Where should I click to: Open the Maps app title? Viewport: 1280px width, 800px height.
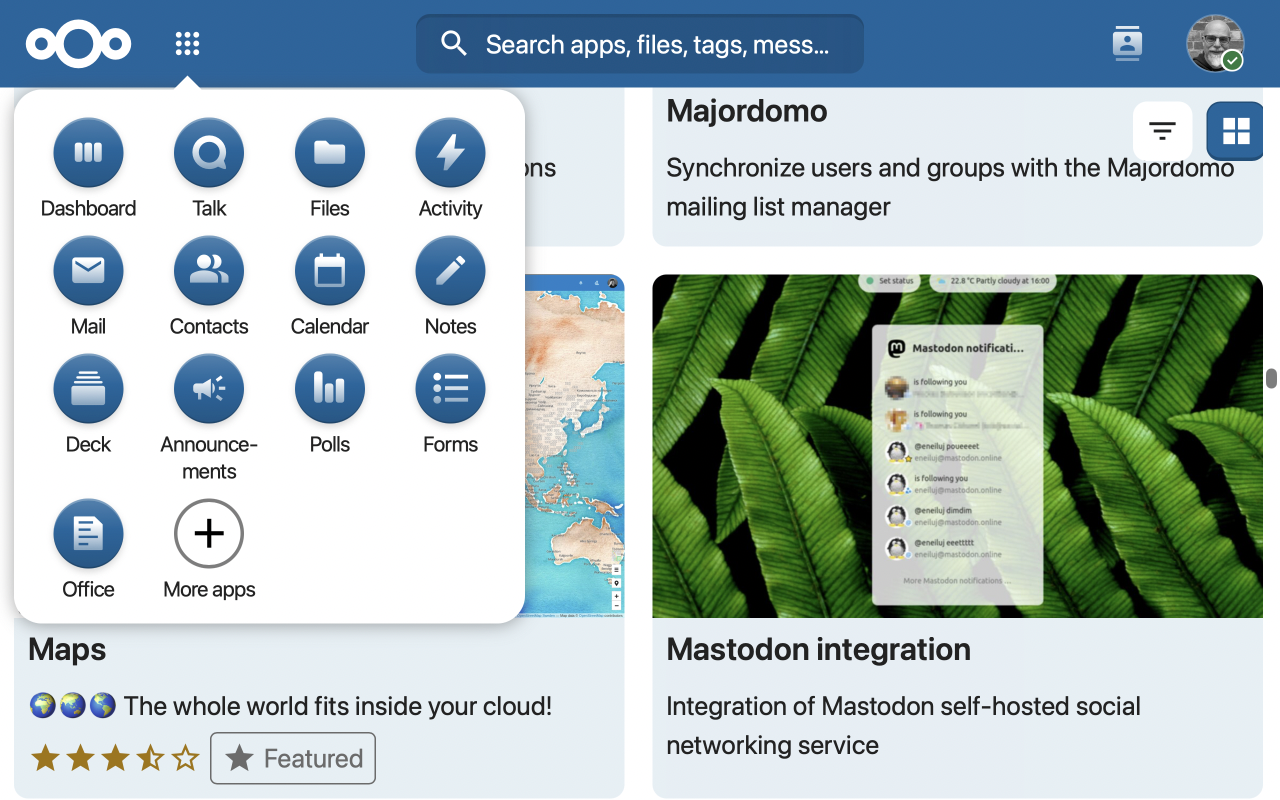(67, 650)
